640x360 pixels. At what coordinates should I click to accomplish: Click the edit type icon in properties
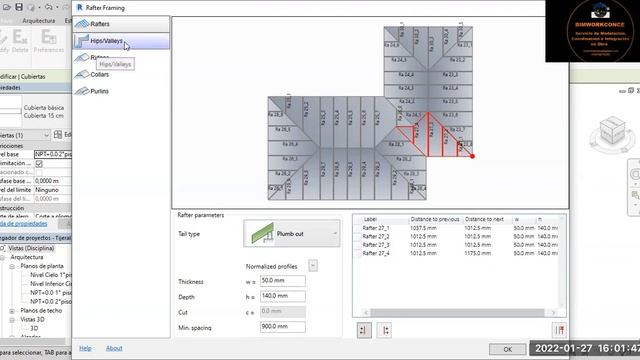58,135
